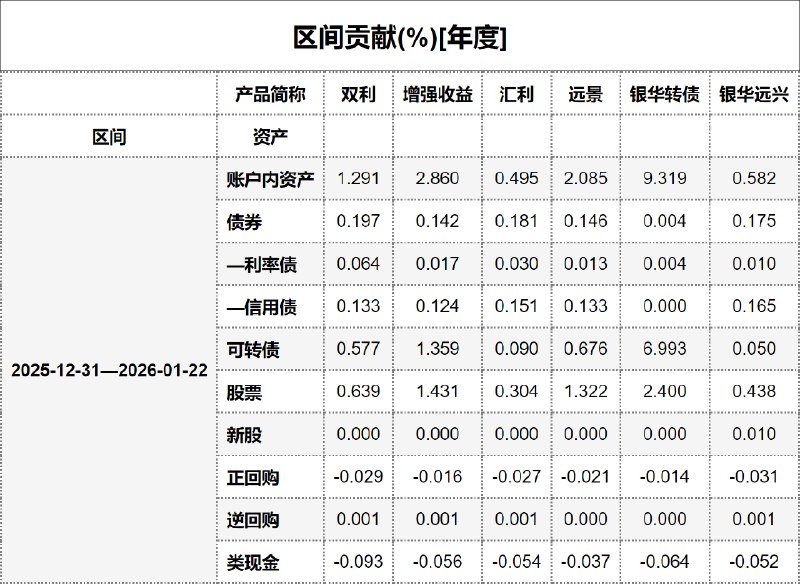Viewport: 800px width, 584px height.
Task: Select the —利率债 row label
Action: click(x=262, y=265)
